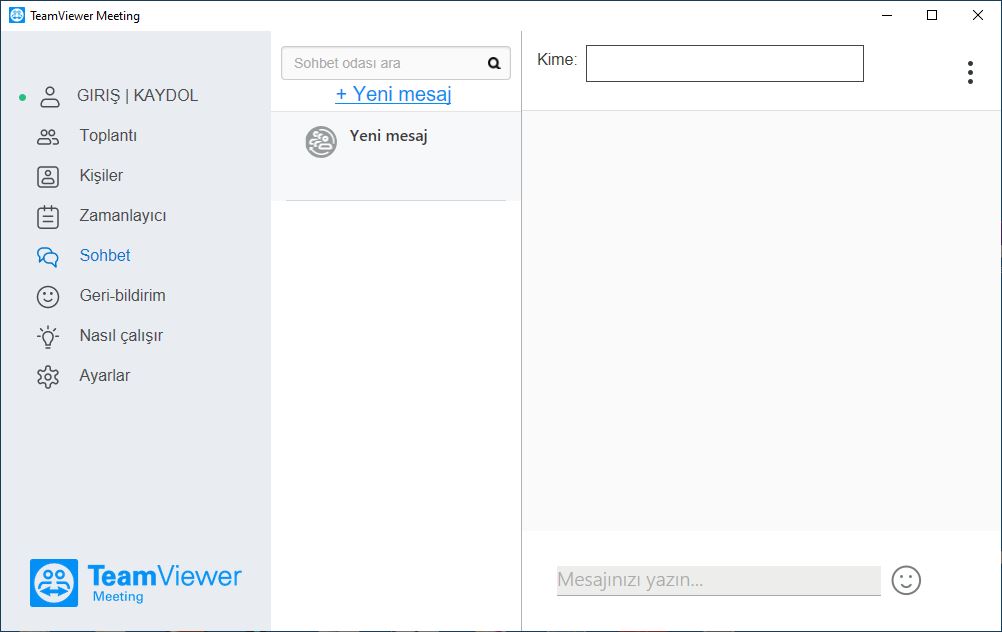Screen dimensions: 1002x632
Task: Click the Geri-bildirim smiley icon
Action: 48,297
